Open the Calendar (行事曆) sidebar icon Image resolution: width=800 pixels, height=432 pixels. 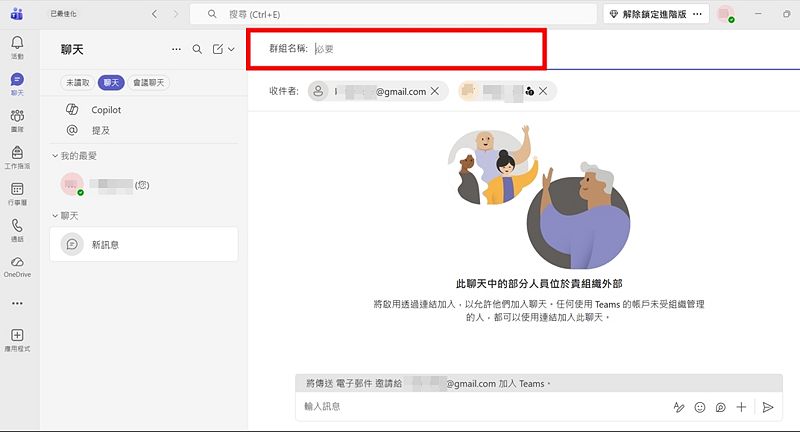17,194
